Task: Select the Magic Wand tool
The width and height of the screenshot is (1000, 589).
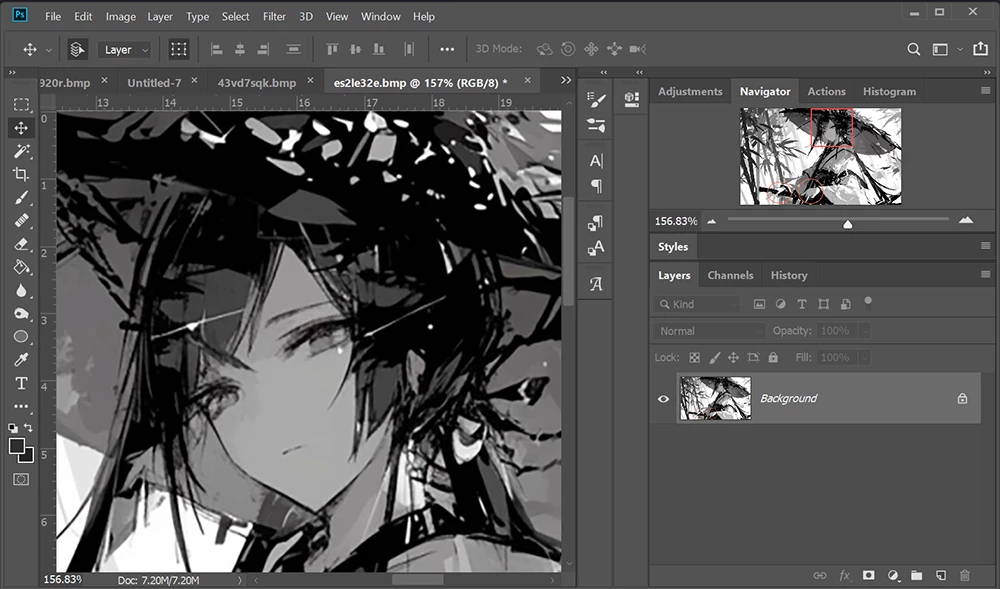Action: click(x=21, y=151)
